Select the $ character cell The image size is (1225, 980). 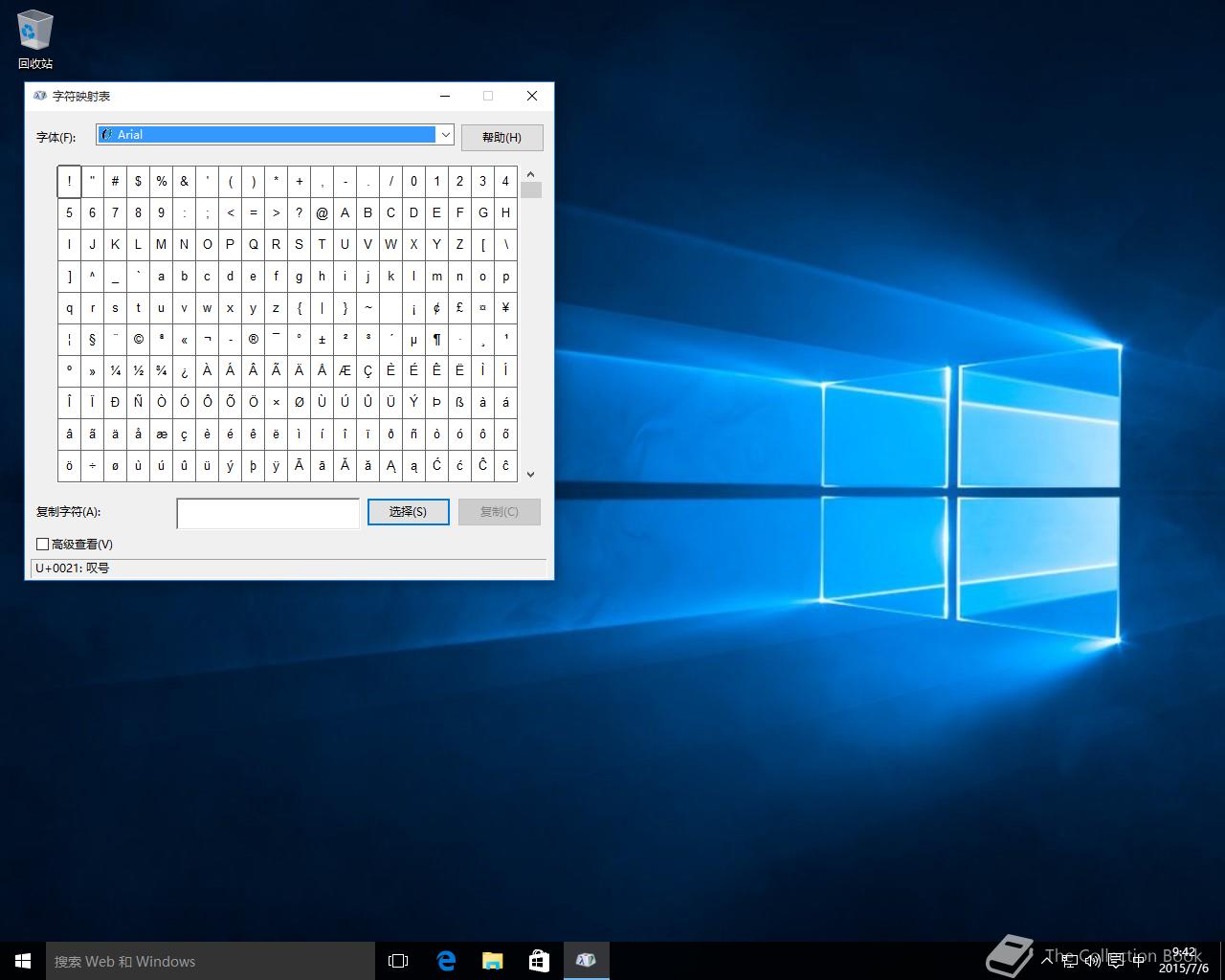coord(138,181)
